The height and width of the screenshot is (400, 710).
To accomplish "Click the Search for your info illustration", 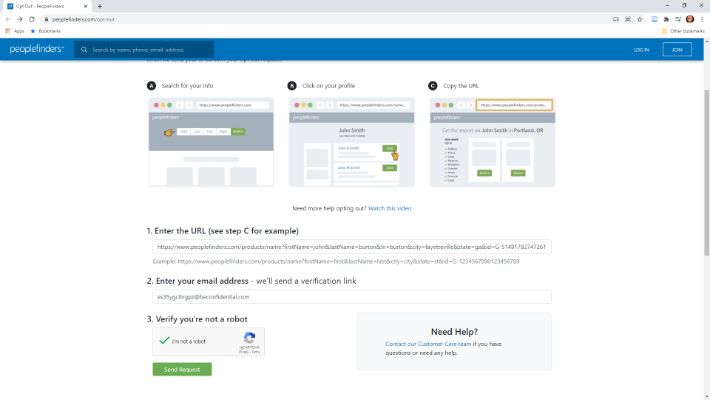I will (211, 142).
